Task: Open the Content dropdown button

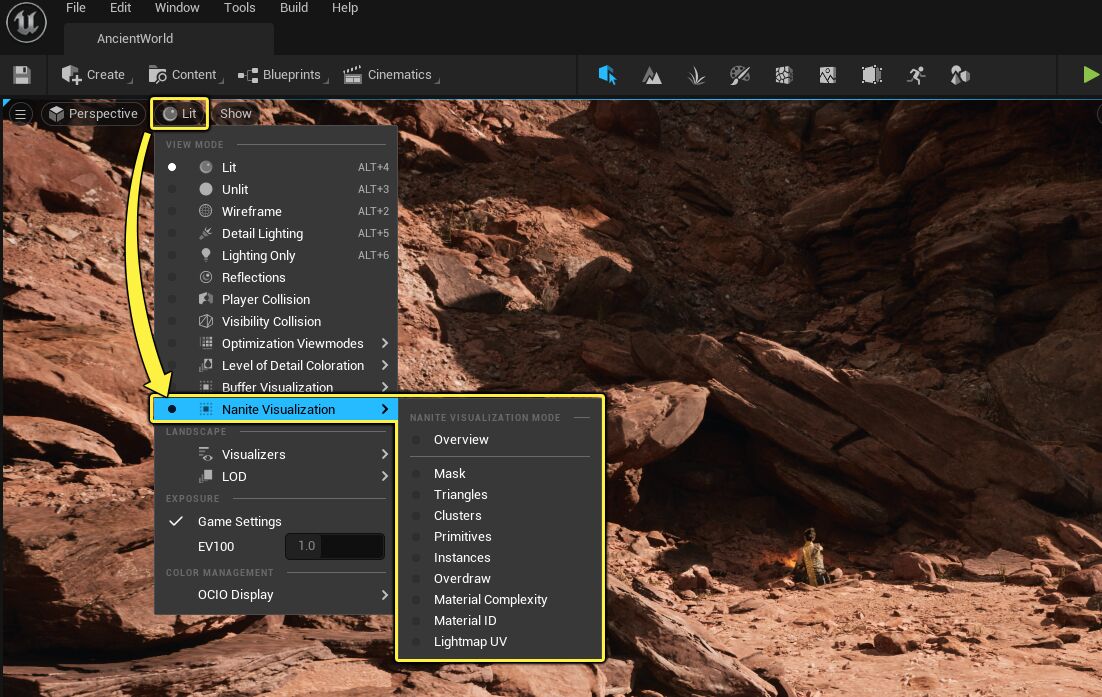Action: point(186,75)
